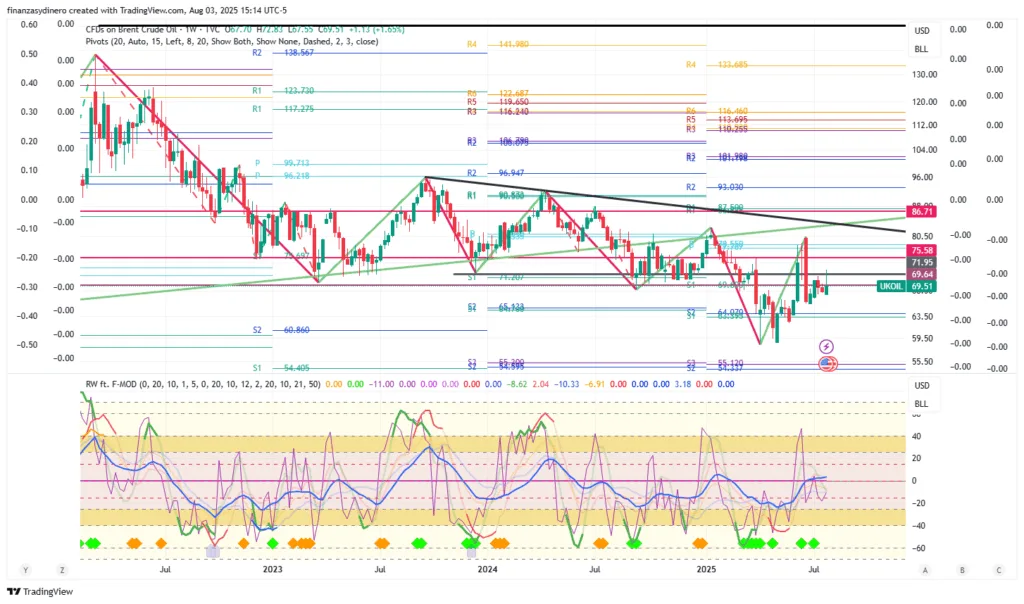Click the green 69.51 last price label
This screenshot has width=1024, height=604.
click(921, 286)
